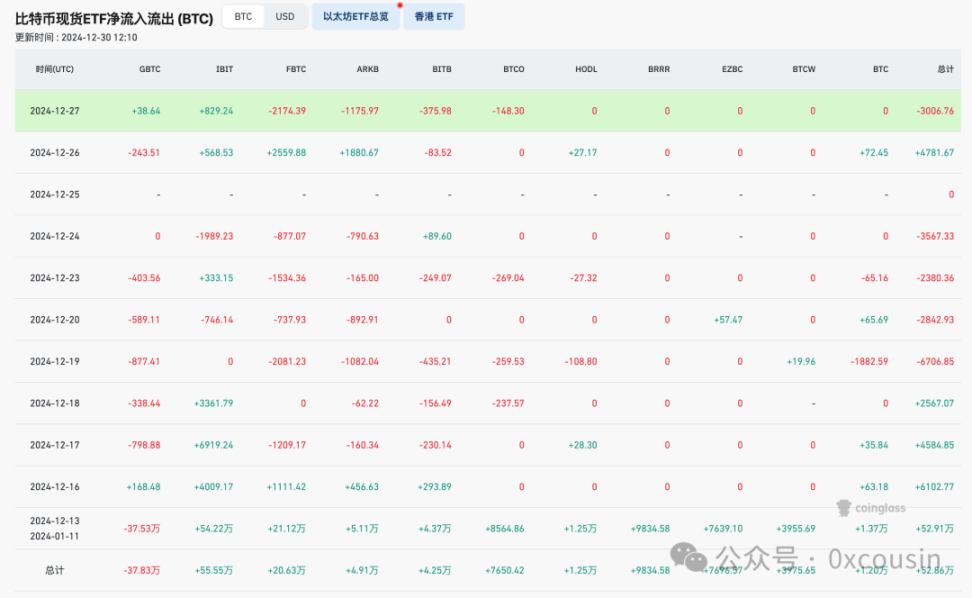Select the BTC denomination option
Screen dimensions: 972x598
[x=241, y=16]
